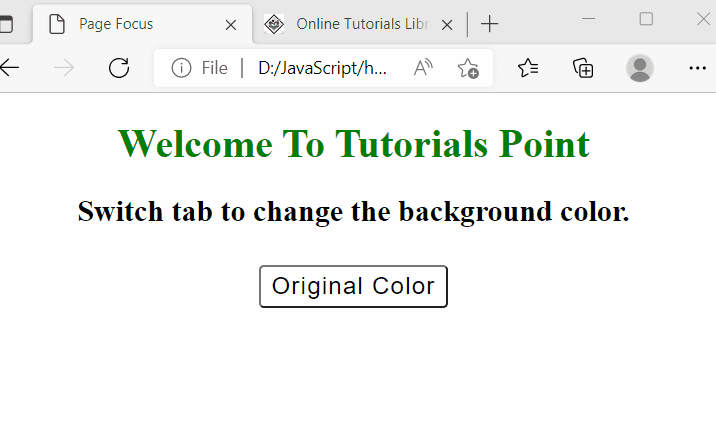This screenshot has height=422, width=716.
Task: Close the Page Focus tab
Action: click(x=231, y=25)
